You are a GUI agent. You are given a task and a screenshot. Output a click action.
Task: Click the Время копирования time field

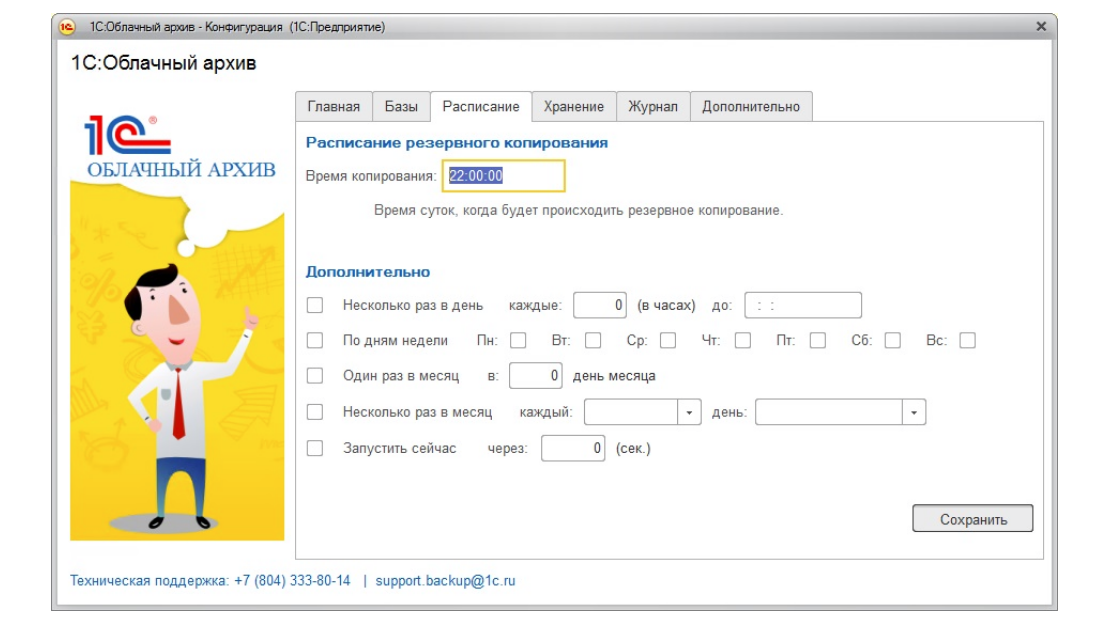pos(504,176)
